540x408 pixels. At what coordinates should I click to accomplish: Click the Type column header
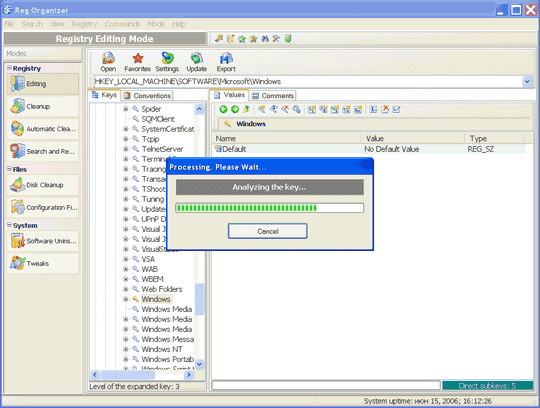click(x=495, y=138)
